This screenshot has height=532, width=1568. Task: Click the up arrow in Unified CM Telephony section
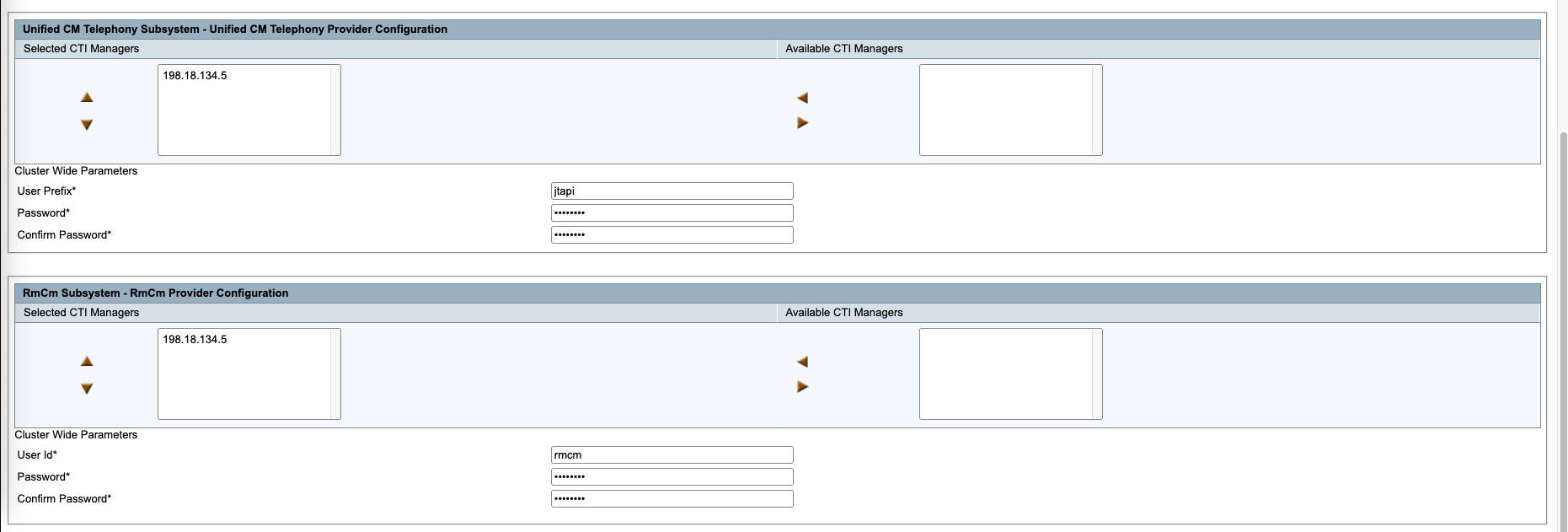click(87, 98)
